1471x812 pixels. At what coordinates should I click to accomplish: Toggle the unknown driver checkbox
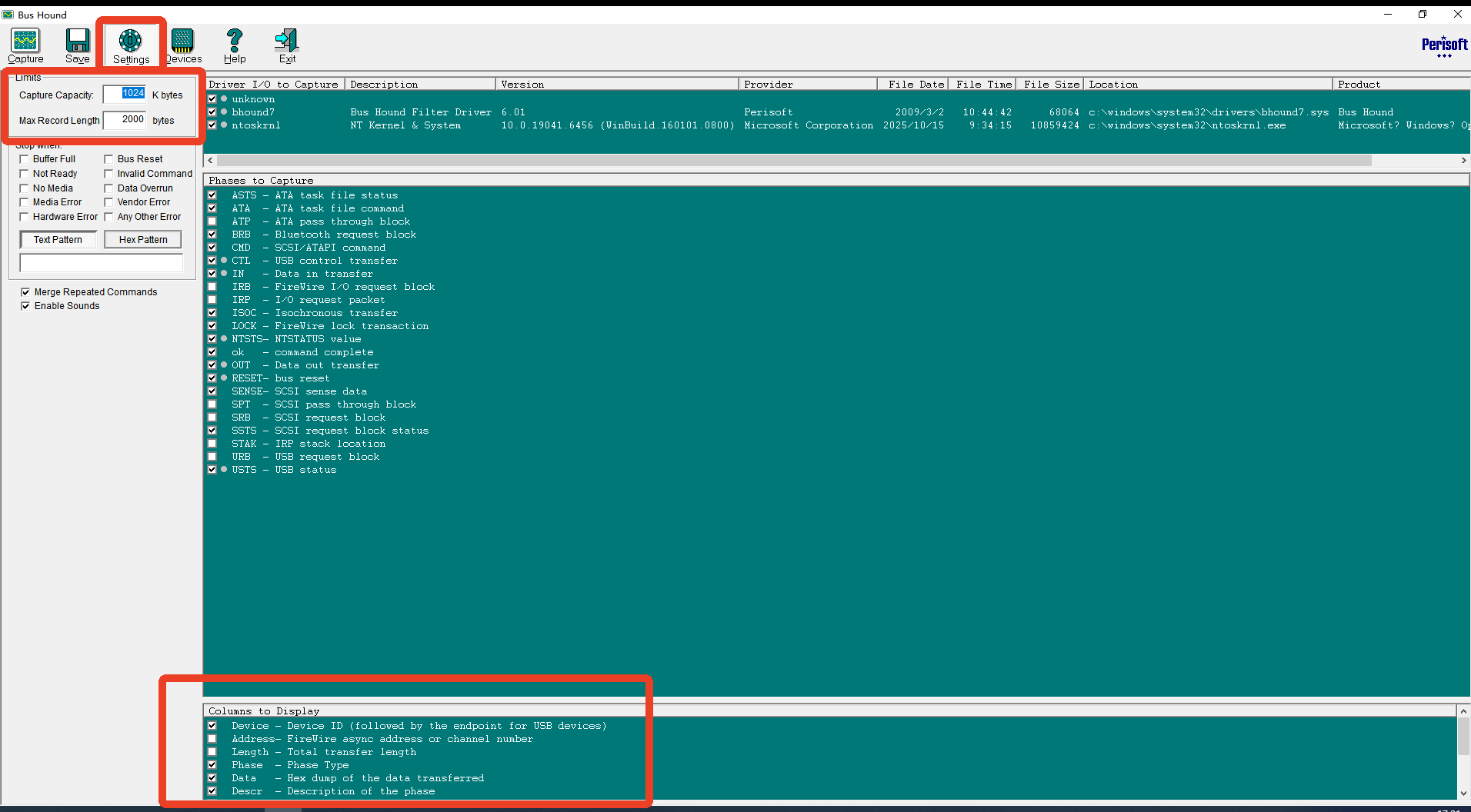click(212, 99)
